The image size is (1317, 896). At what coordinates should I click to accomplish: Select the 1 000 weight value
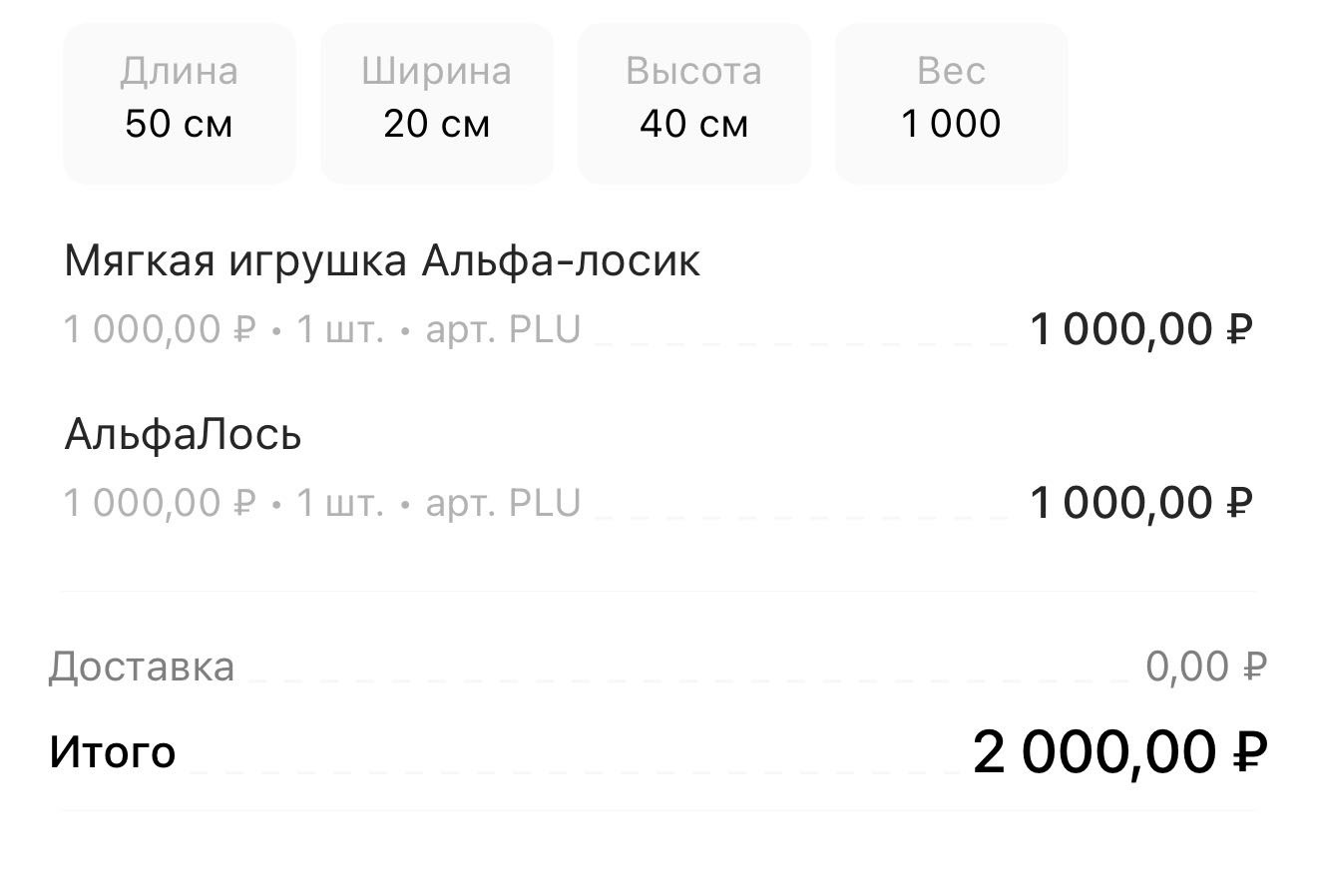[x=951, y=124]
